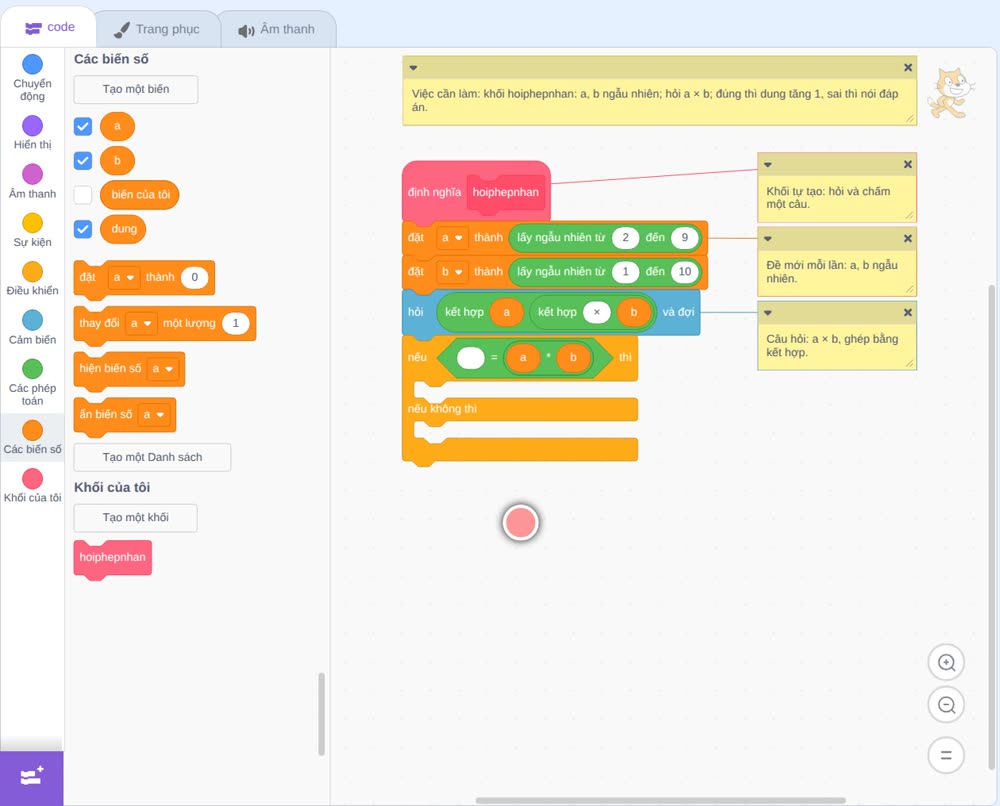Viewport: 1000px width, 806px height.
Task: Close the Đề mới mỗi lần comment
Action: pos(908,238)
